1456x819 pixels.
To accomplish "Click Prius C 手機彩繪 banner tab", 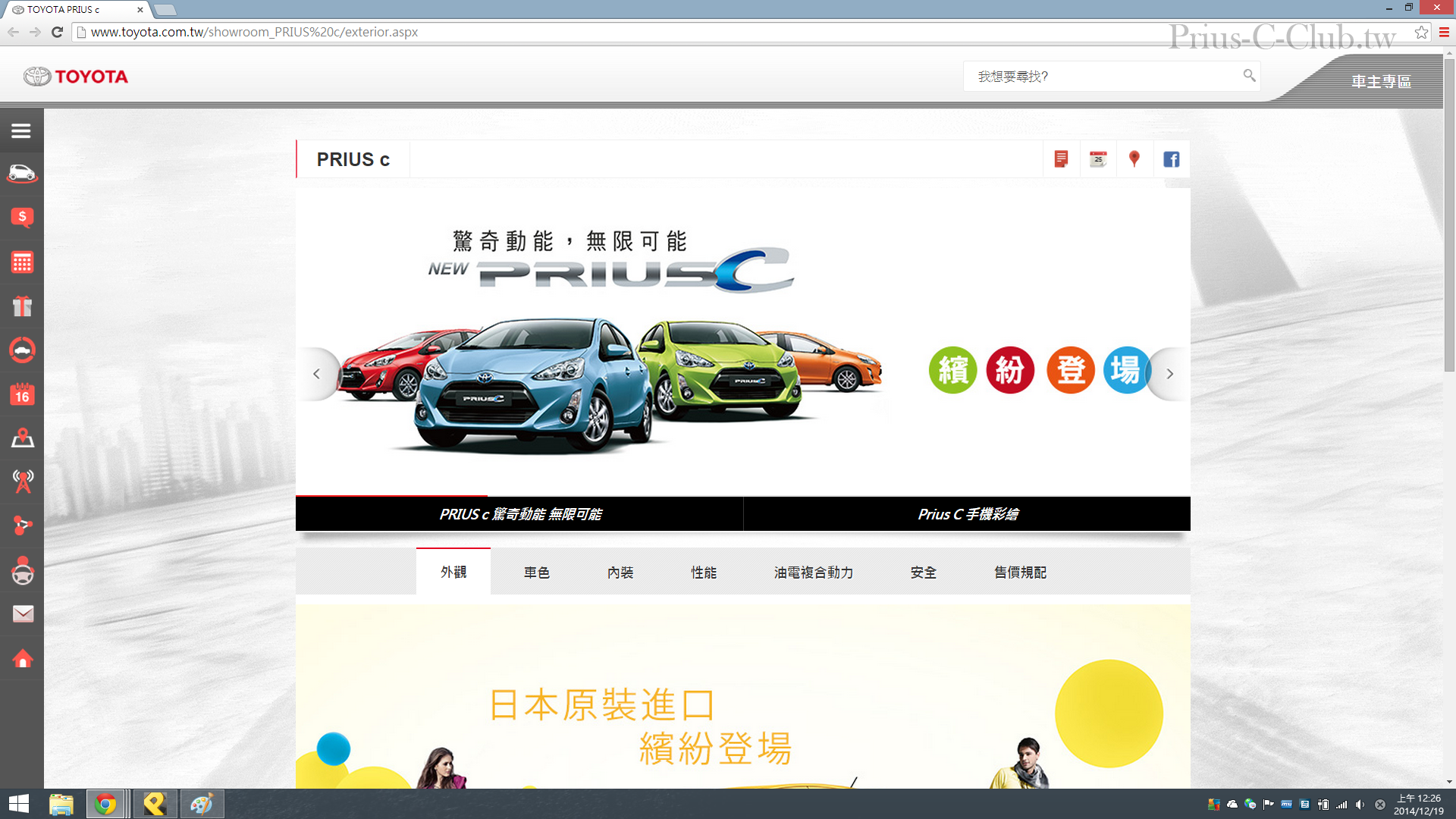I will pos(968,514).
